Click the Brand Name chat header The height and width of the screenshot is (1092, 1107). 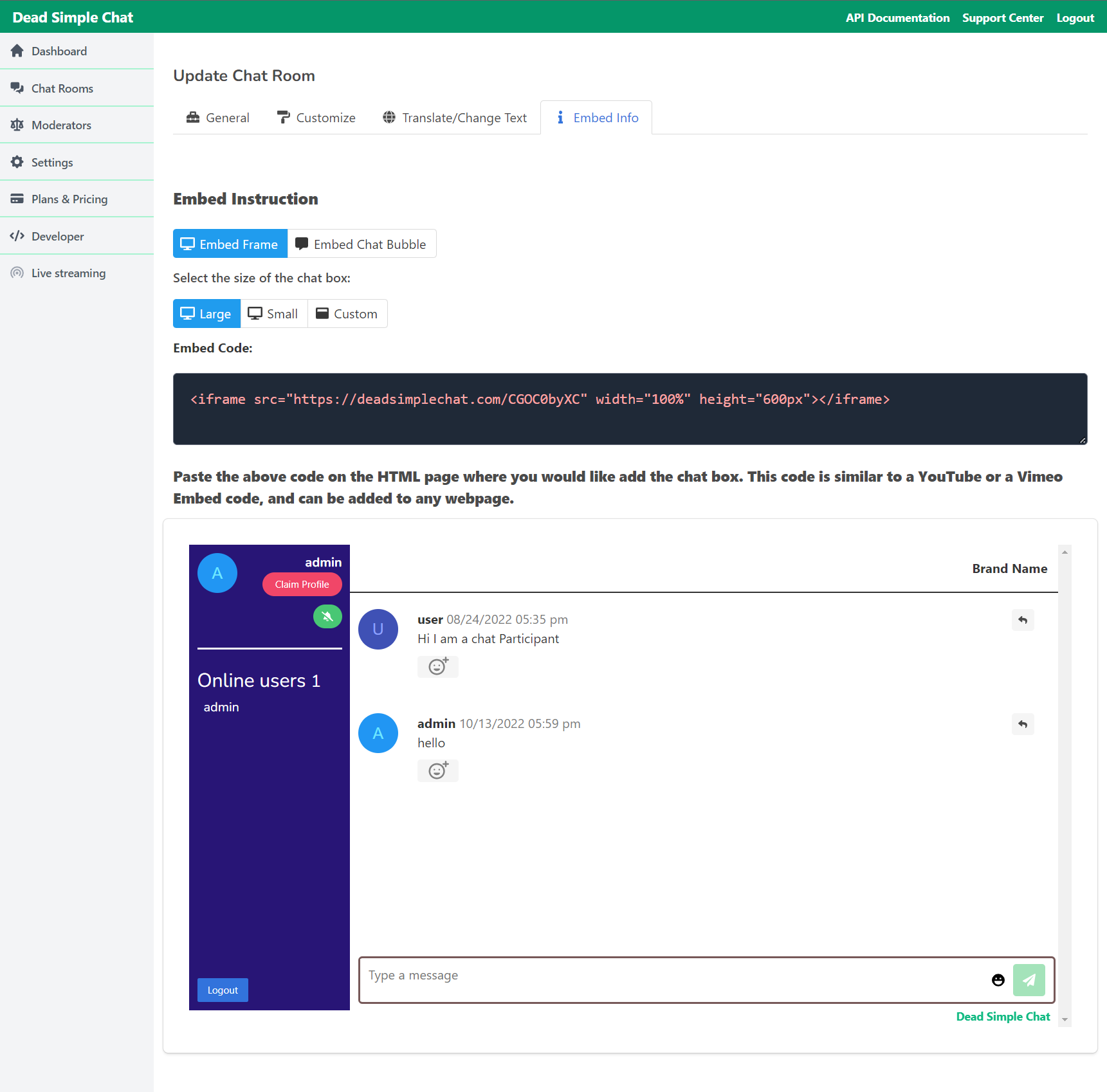click(x=1009, y=569)
